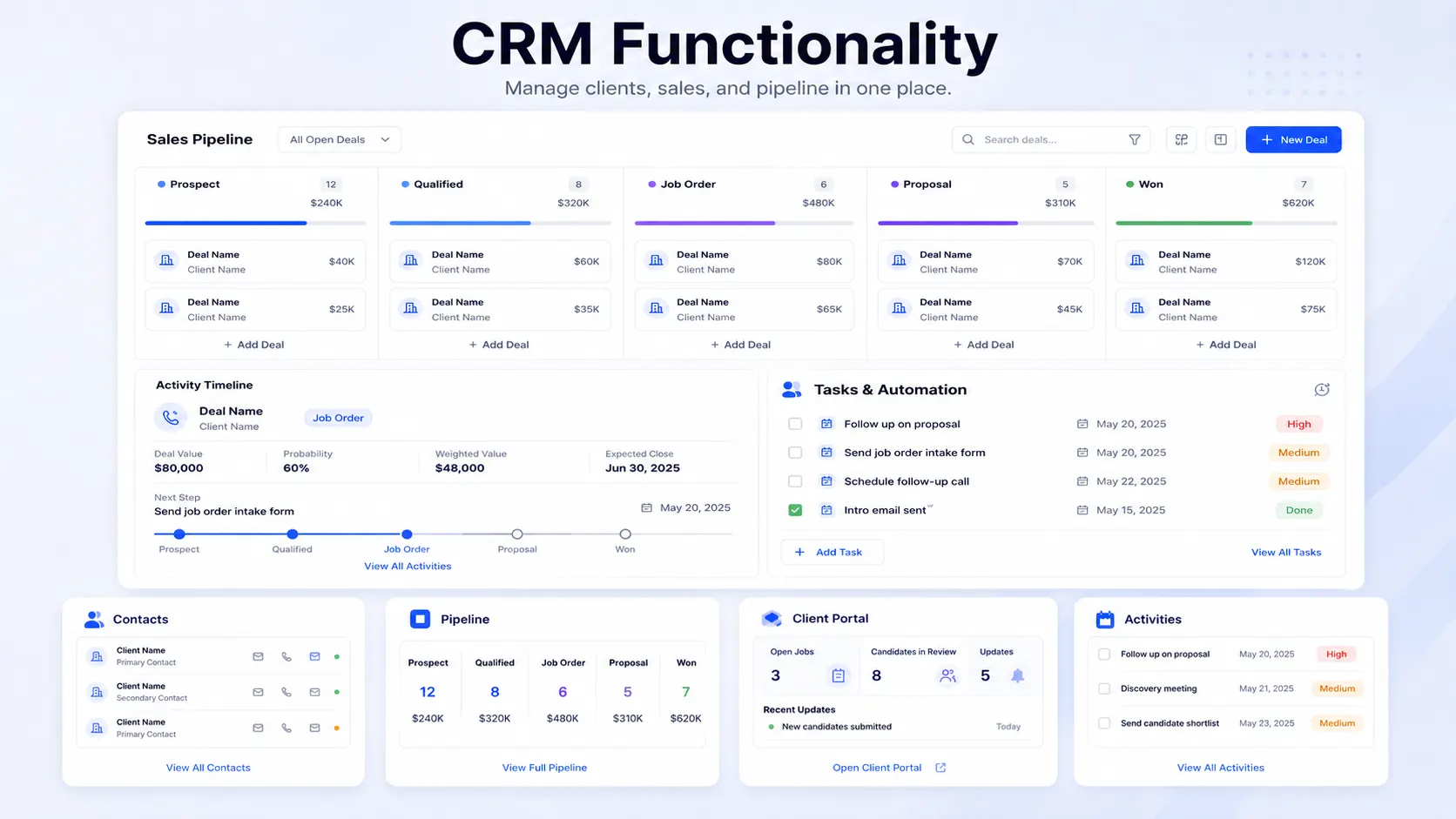Click building icon of $40K Prospect deal
This screenshot has width=1456, height=819.
click(166, 261)
